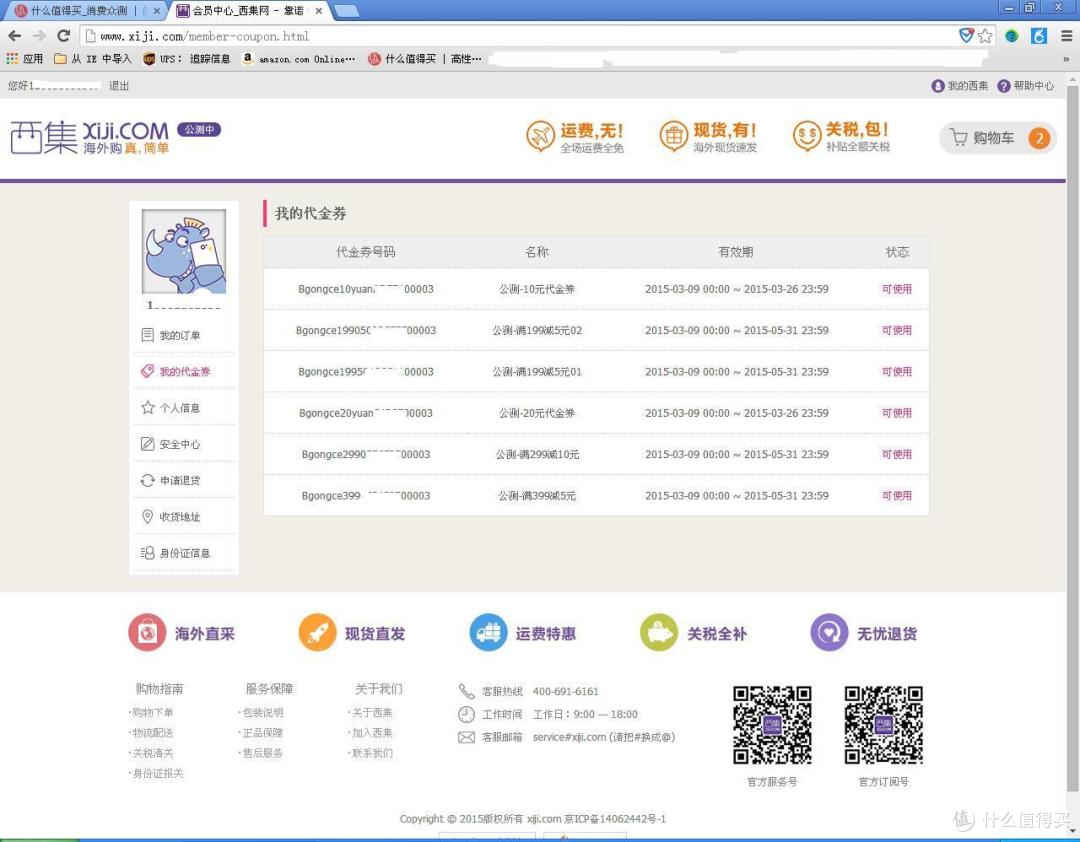Screen dimensions: 1080x842
Task: Click the 关税全补 piggy bank icon
Action: tap(659, 632)
